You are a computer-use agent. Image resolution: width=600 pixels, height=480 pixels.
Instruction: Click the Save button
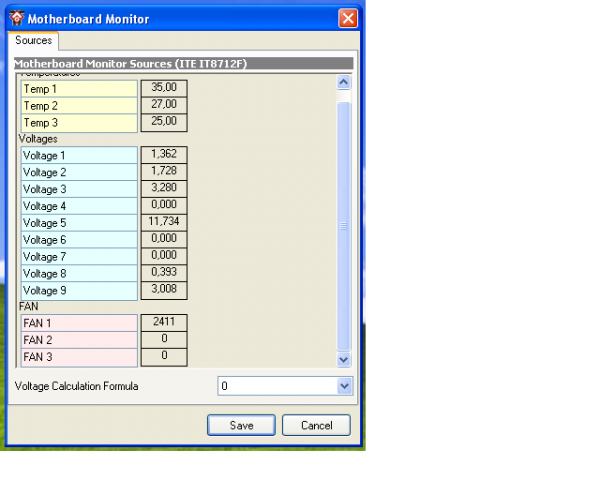pos(241,425)
